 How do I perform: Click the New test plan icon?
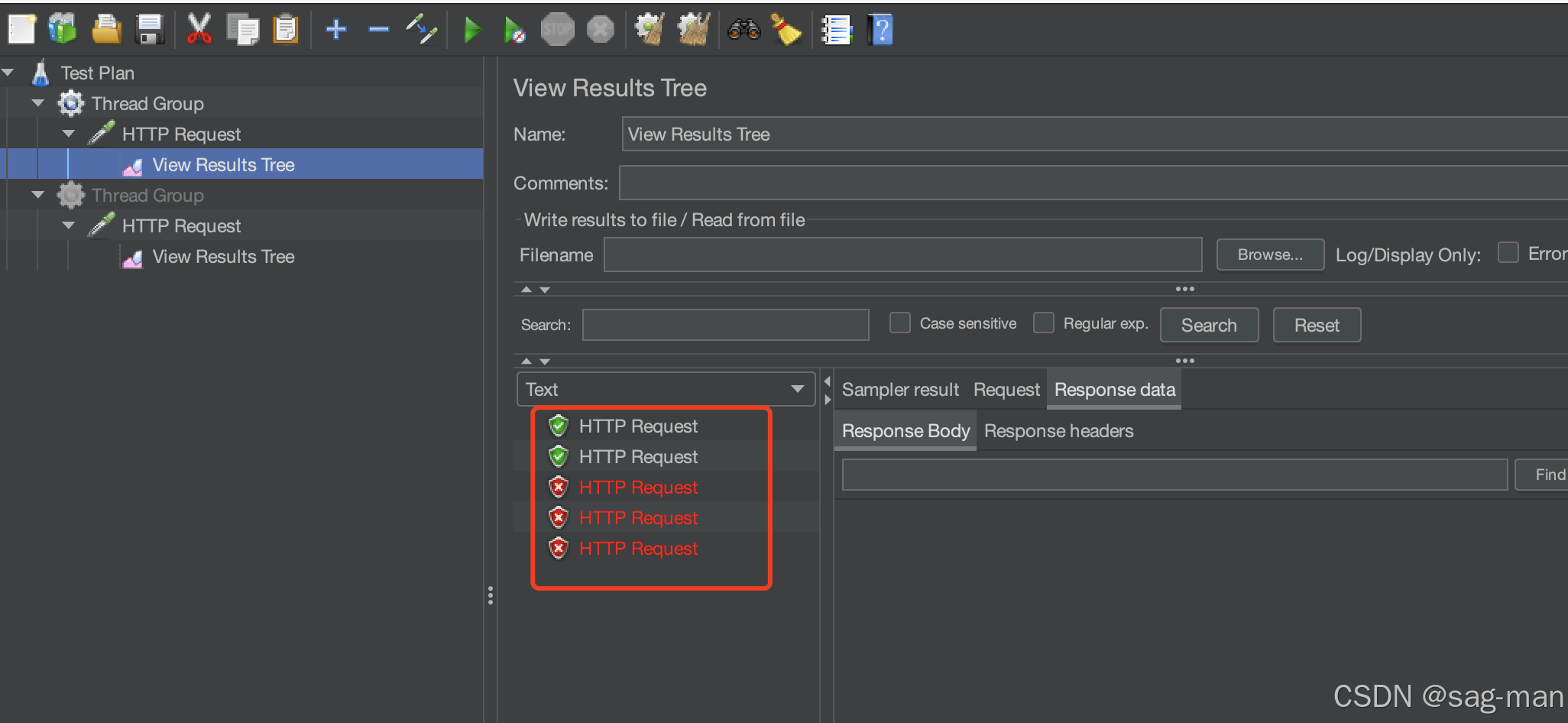(21, 30)
